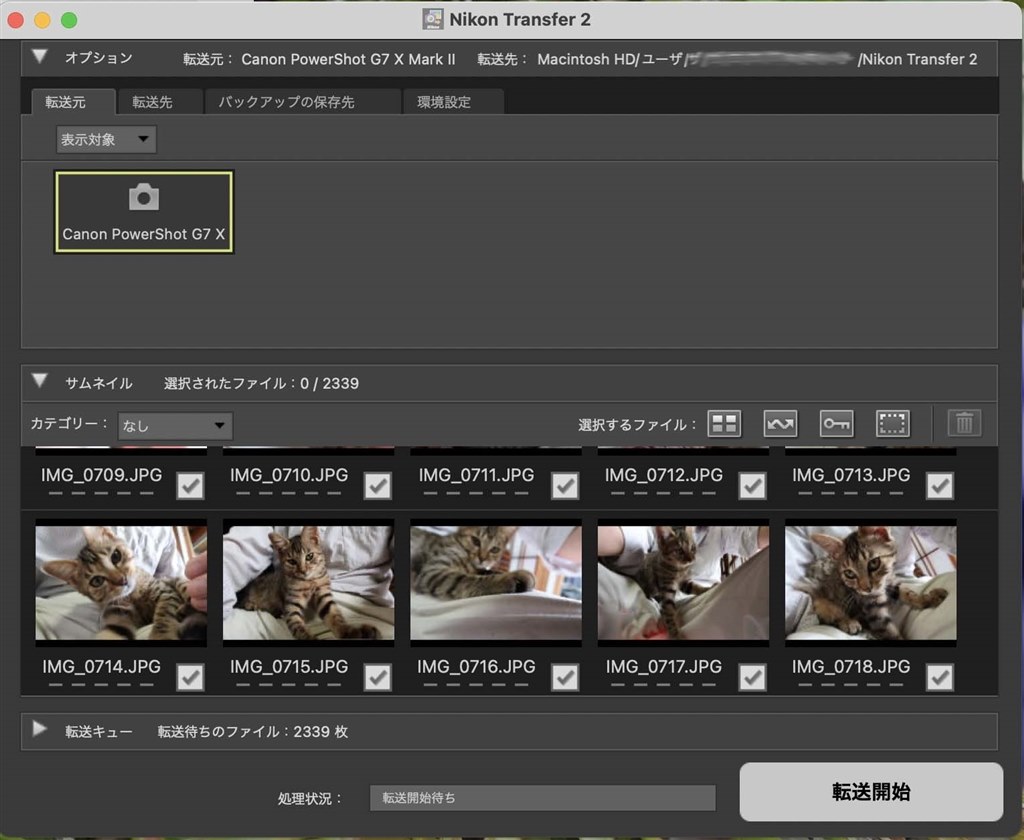Click the IMG_0714.JPG file name

[101, 666]
